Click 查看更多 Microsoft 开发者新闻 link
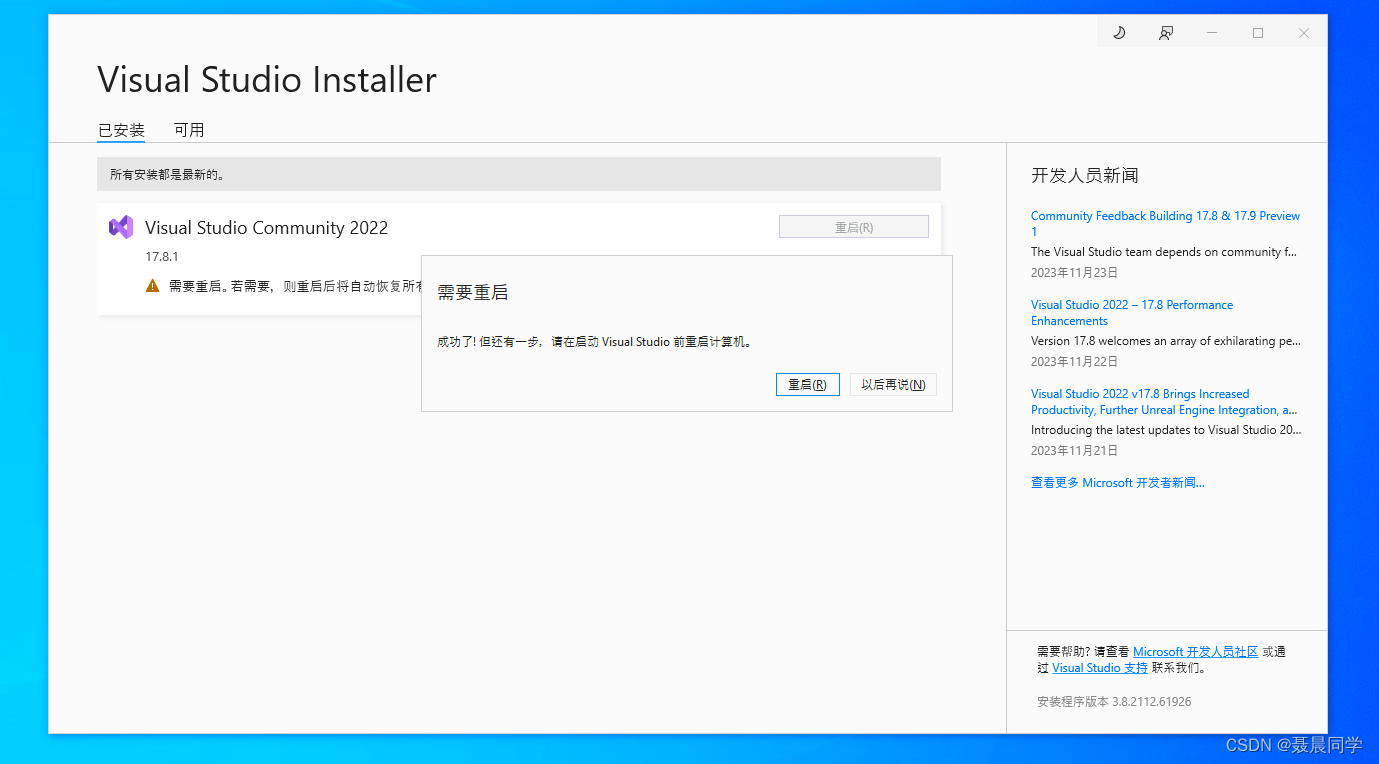This screenshot has width=1379, height=764. (x=1117, y=482)
